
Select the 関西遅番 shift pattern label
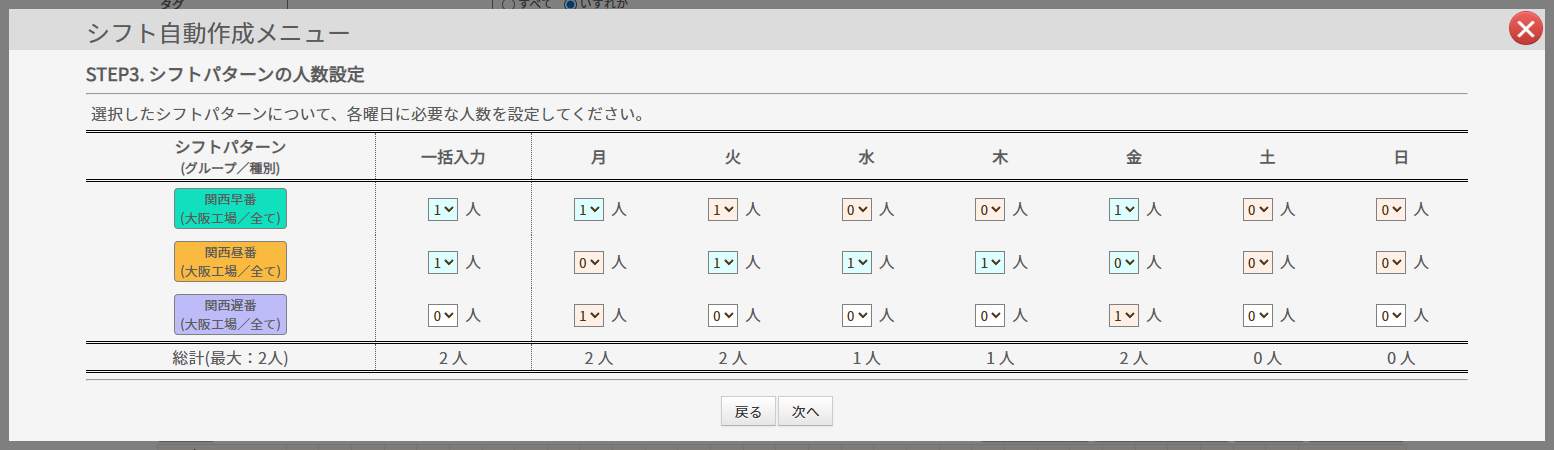[230, 314]
